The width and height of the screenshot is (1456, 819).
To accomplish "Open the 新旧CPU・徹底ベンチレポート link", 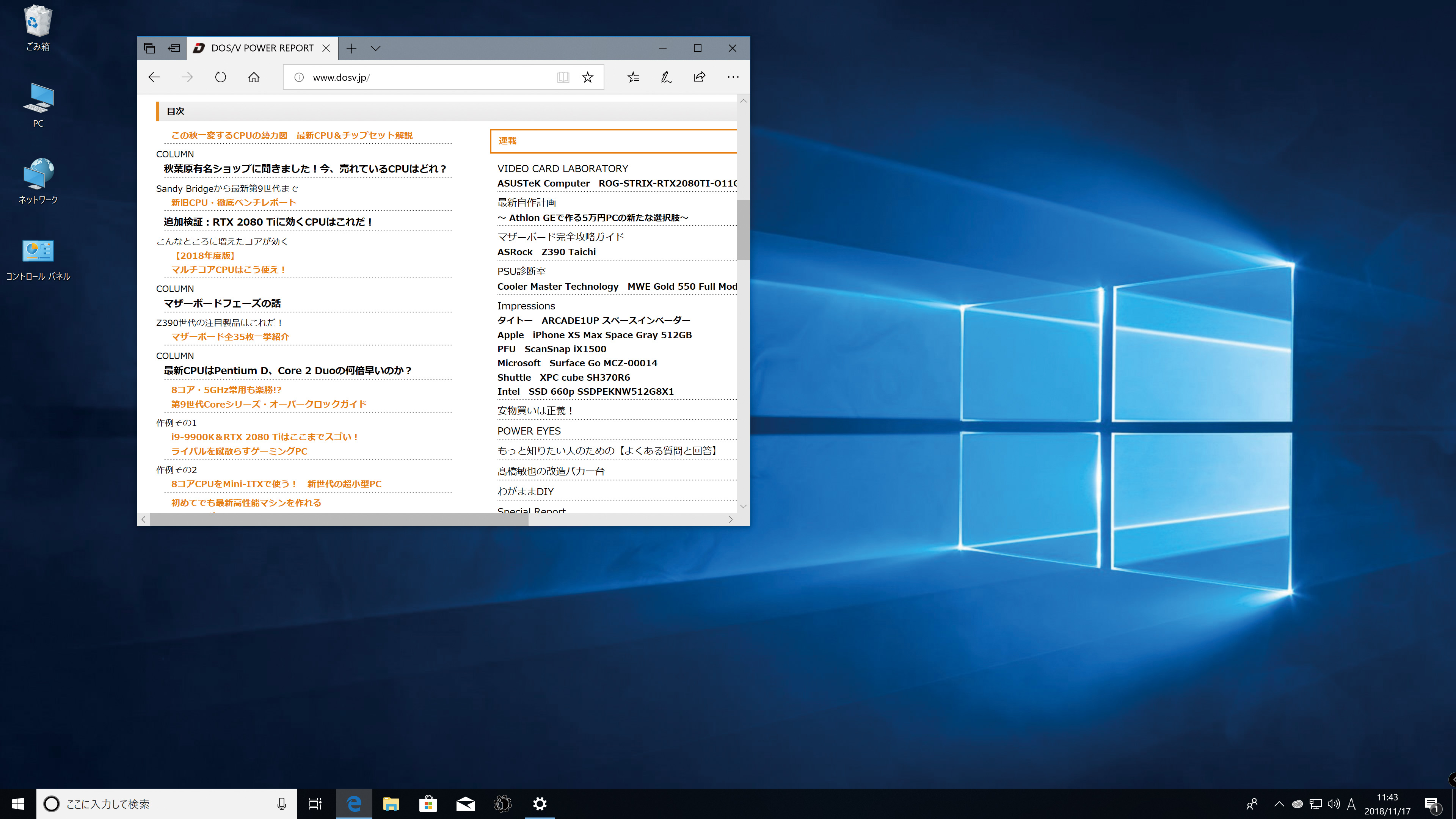I will pyautogui.click(x=234, y=202).
